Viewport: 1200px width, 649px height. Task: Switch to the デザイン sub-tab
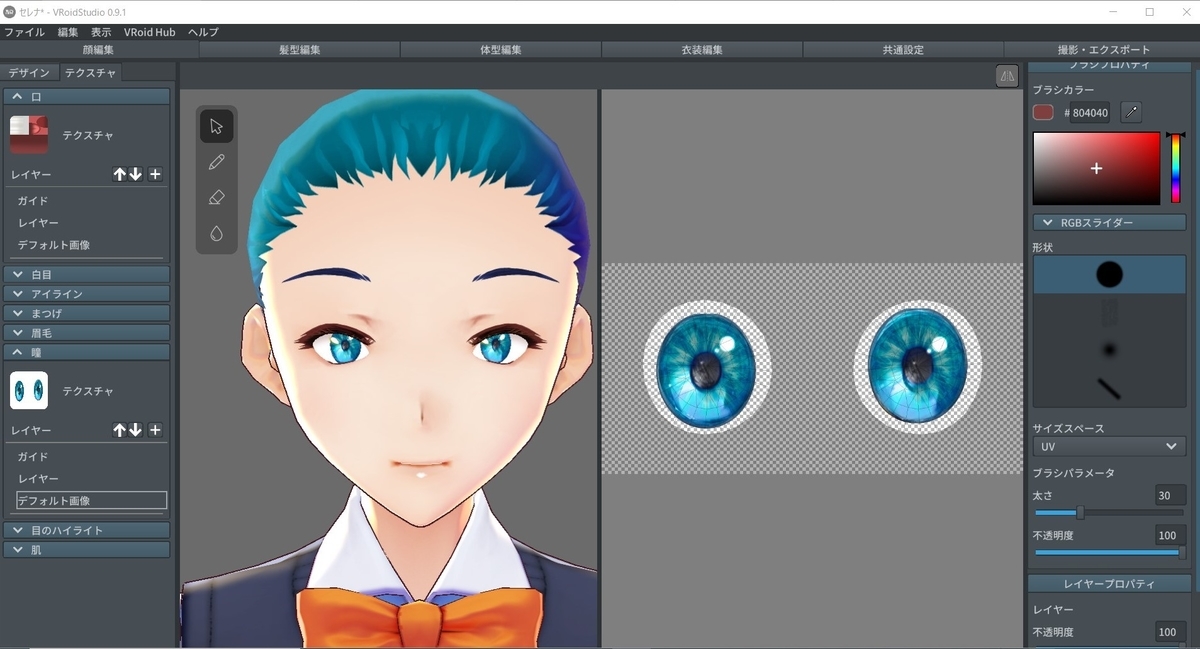(x=29, y=72)
